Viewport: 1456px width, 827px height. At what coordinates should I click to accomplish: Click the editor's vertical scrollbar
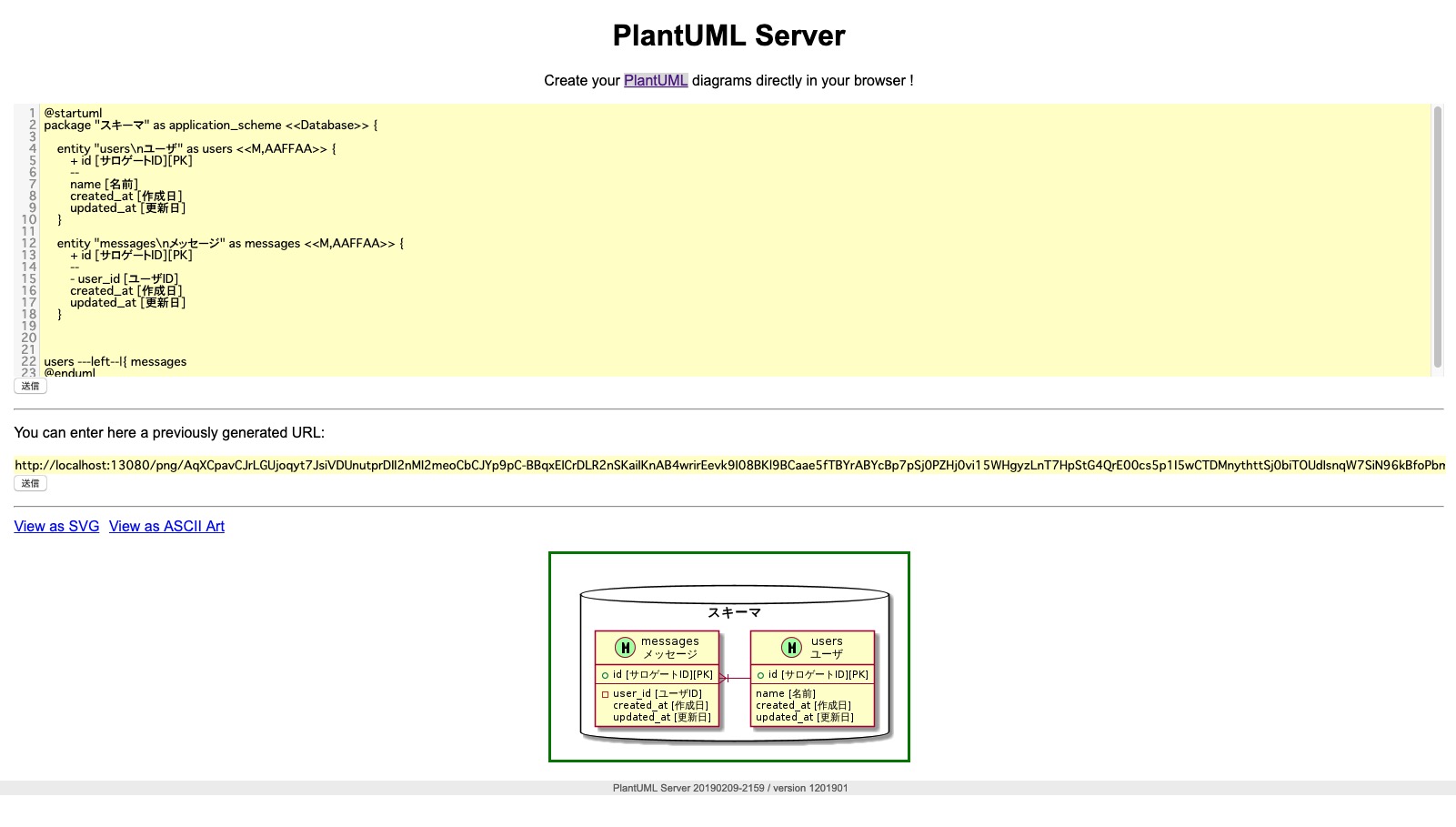pos(1438,237)
